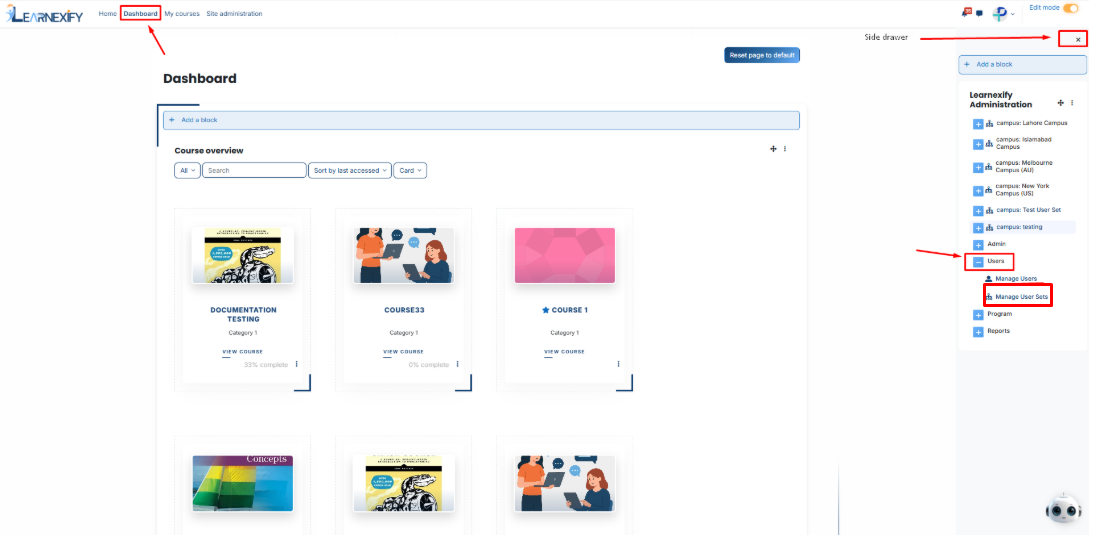Close the side drawer
1096x535 pixels.
pyautogui.click(x=1078, y=40)
